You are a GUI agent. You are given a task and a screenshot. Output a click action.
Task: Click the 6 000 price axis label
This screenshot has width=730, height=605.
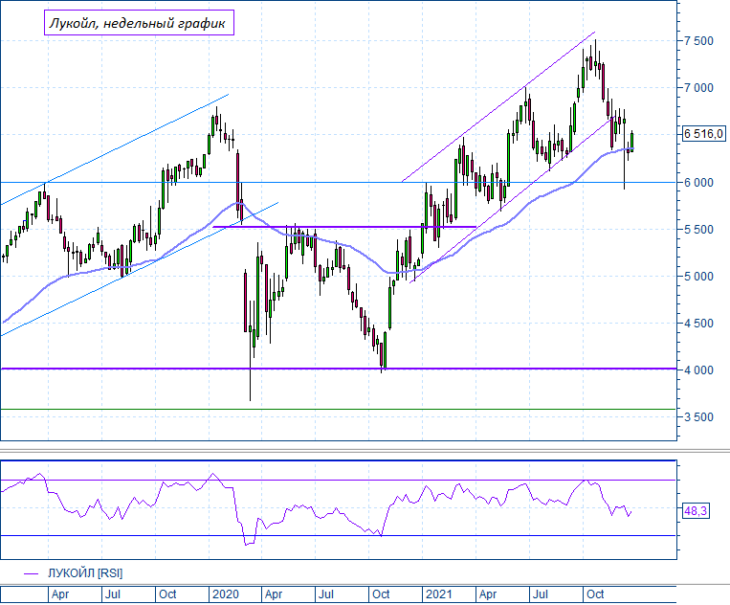698,182
